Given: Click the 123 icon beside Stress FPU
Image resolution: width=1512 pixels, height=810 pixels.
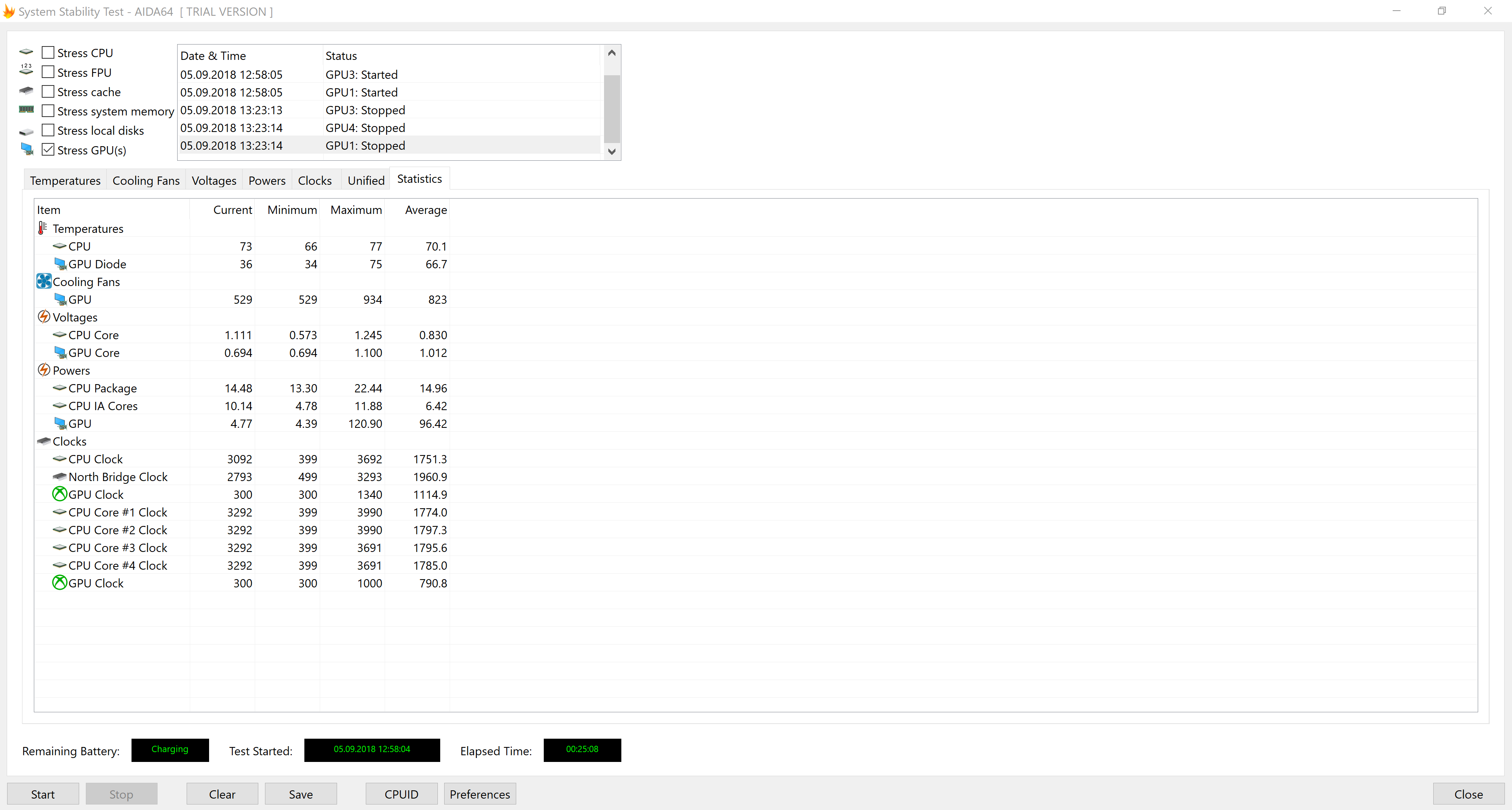Looking at the screenshot, I should 26,70.
